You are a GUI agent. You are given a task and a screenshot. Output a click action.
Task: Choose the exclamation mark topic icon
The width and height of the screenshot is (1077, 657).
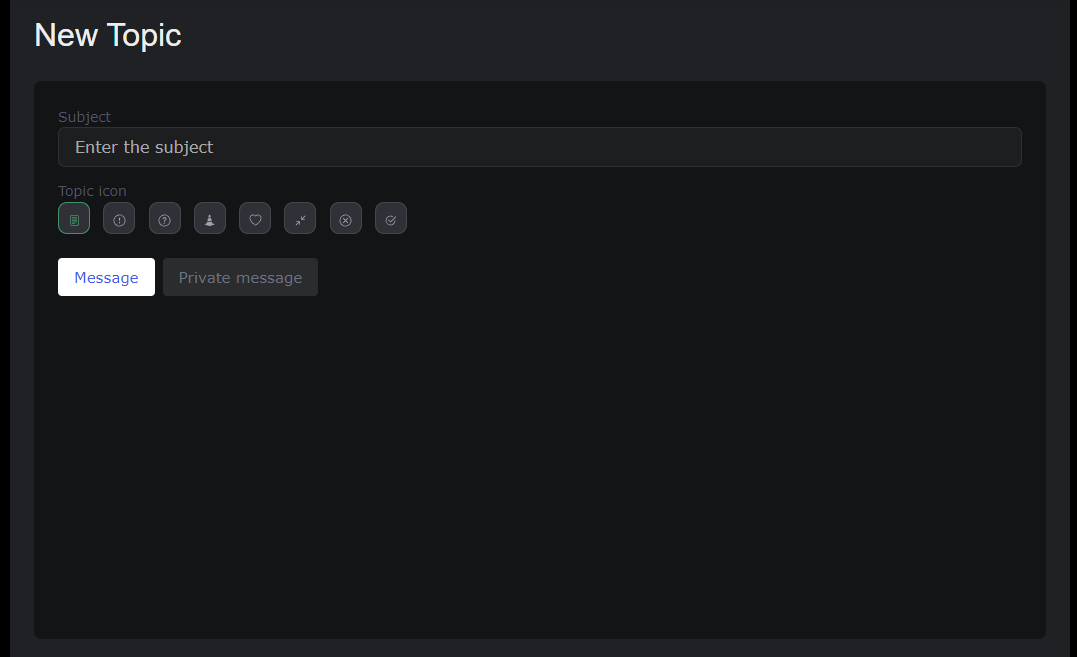coord(119,218)
